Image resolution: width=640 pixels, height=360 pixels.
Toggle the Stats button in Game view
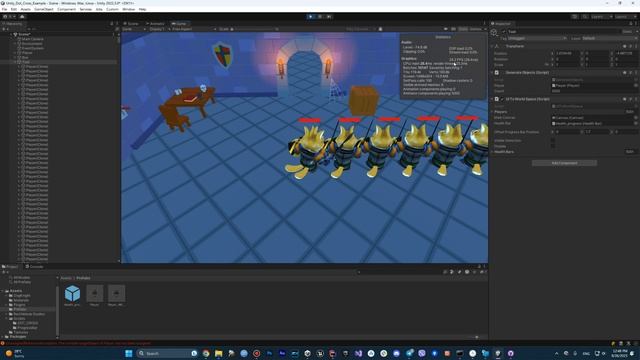[463, 29]
